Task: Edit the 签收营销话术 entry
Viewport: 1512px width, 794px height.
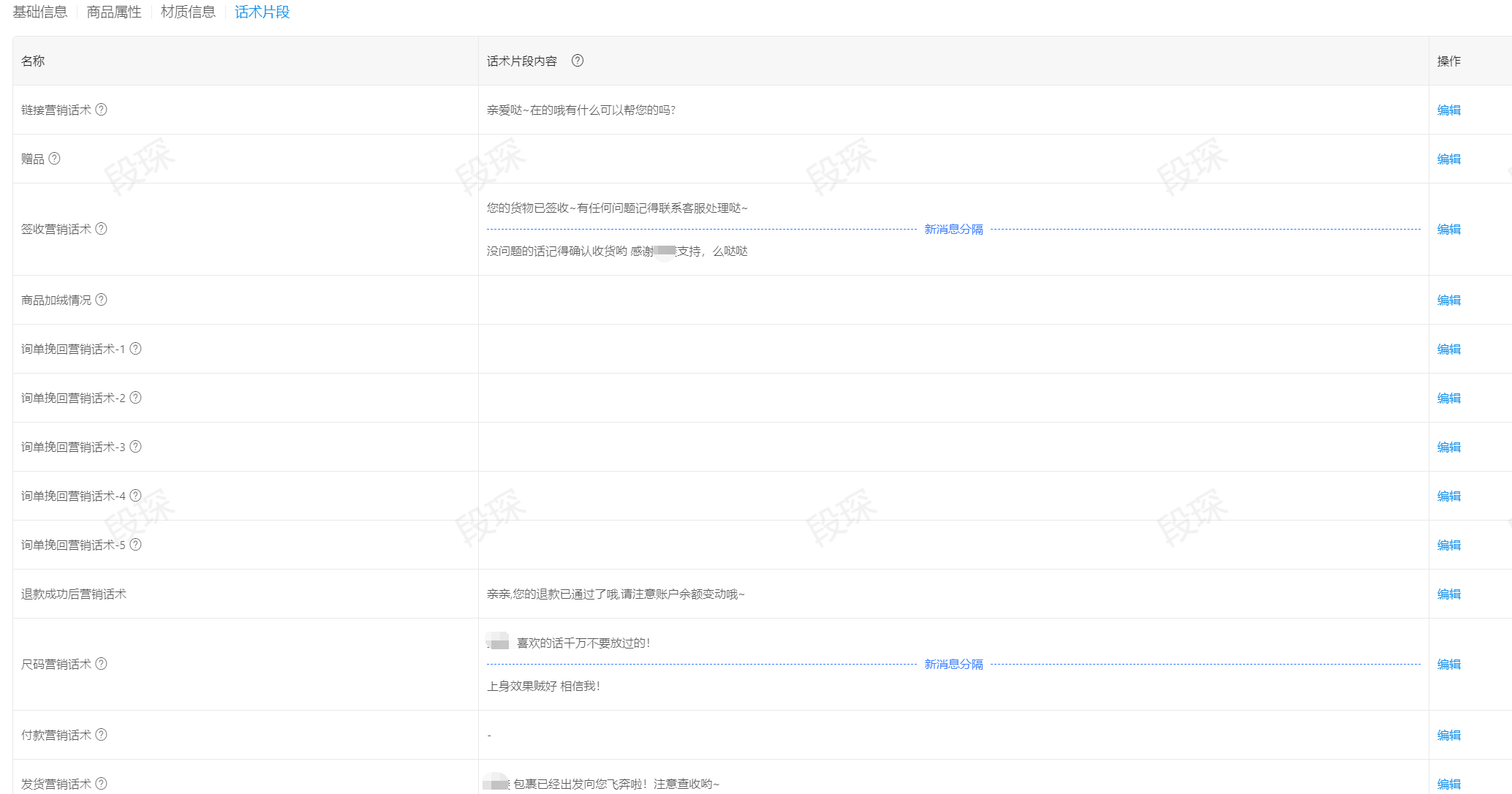Action: (1448, 229)
